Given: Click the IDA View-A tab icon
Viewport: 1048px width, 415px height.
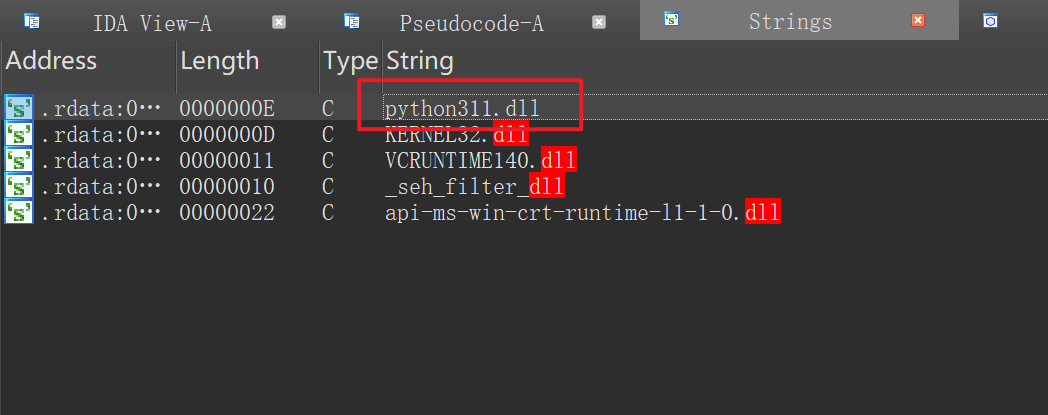Looking at the screenshot, I should tap(32, 21).
